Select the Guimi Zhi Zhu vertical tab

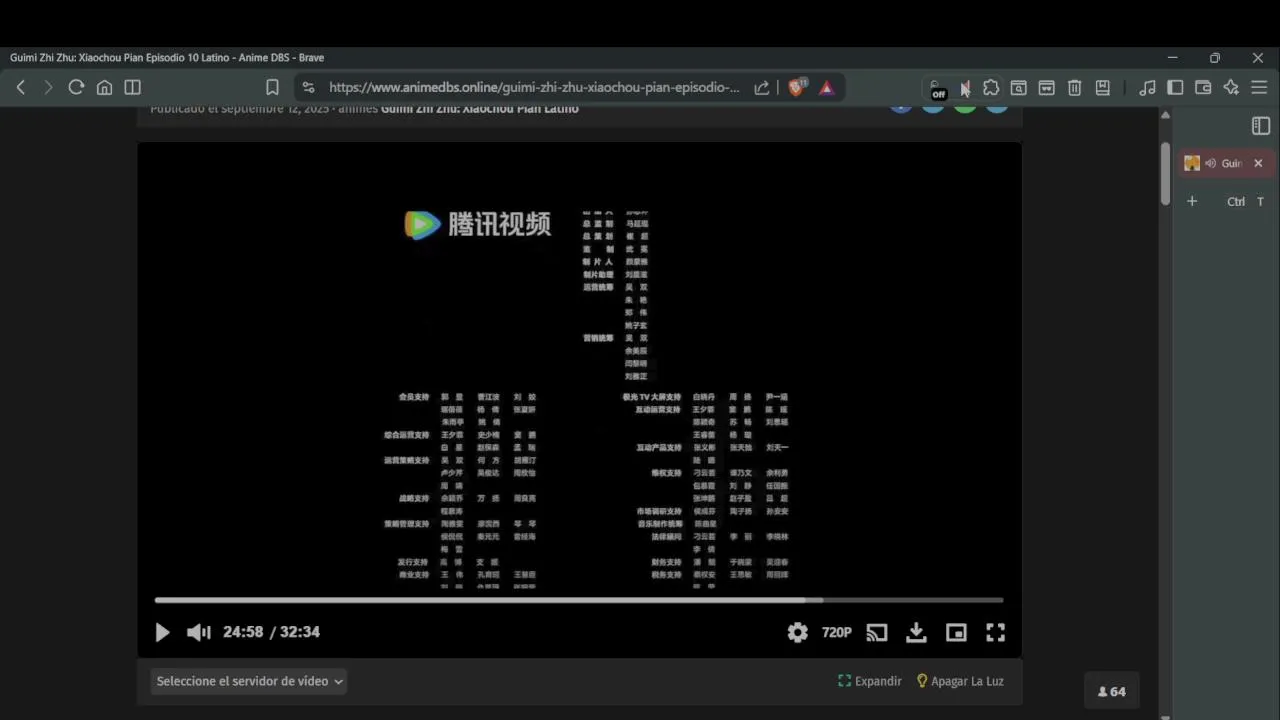click(1228, 163)
